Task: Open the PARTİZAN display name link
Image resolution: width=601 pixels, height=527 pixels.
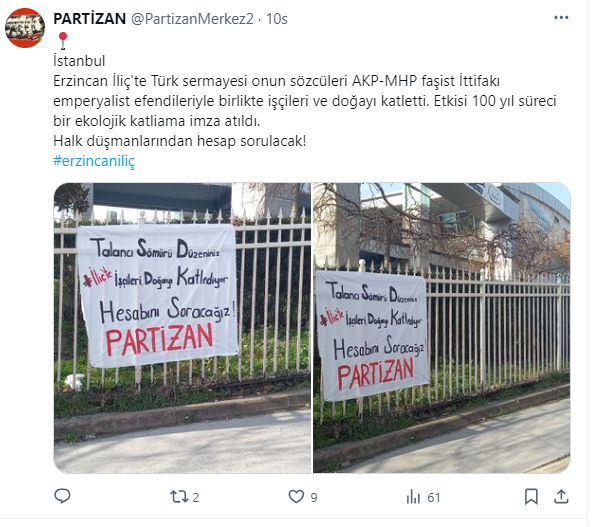Action: (x=90, y=18)
